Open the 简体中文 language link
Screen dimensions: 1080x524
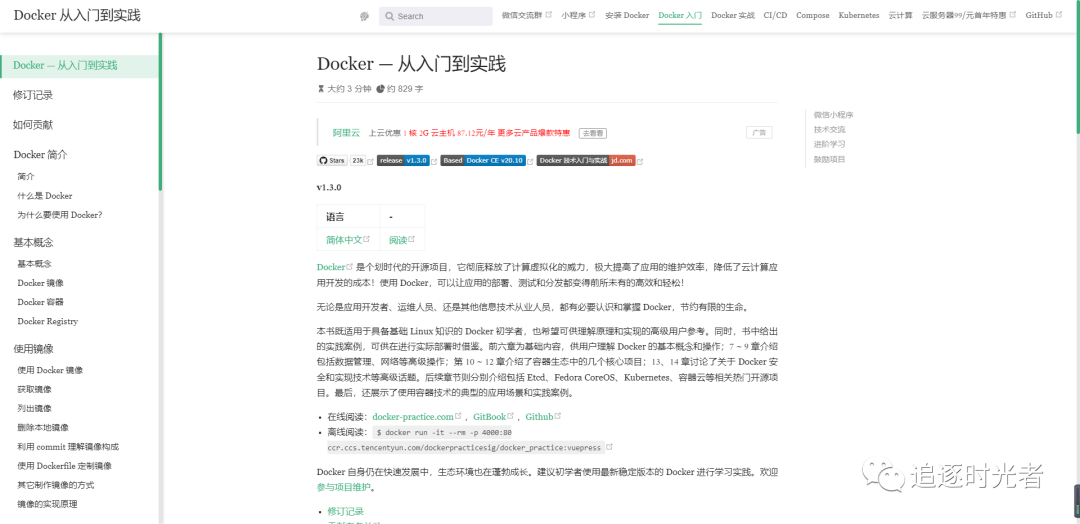tap(344, 240)
